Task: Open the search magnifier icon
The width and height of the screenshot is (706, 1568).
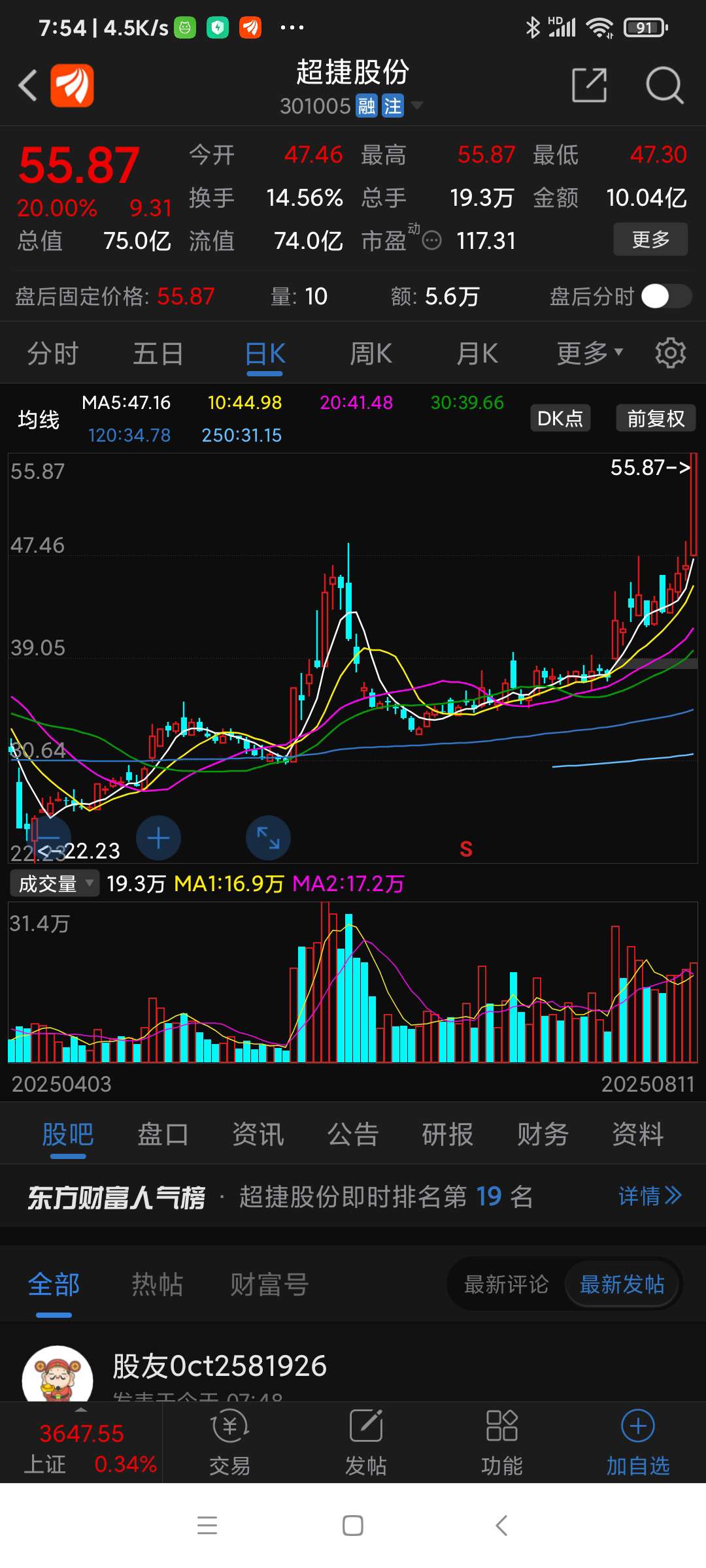Action: [x=664, y=85]
